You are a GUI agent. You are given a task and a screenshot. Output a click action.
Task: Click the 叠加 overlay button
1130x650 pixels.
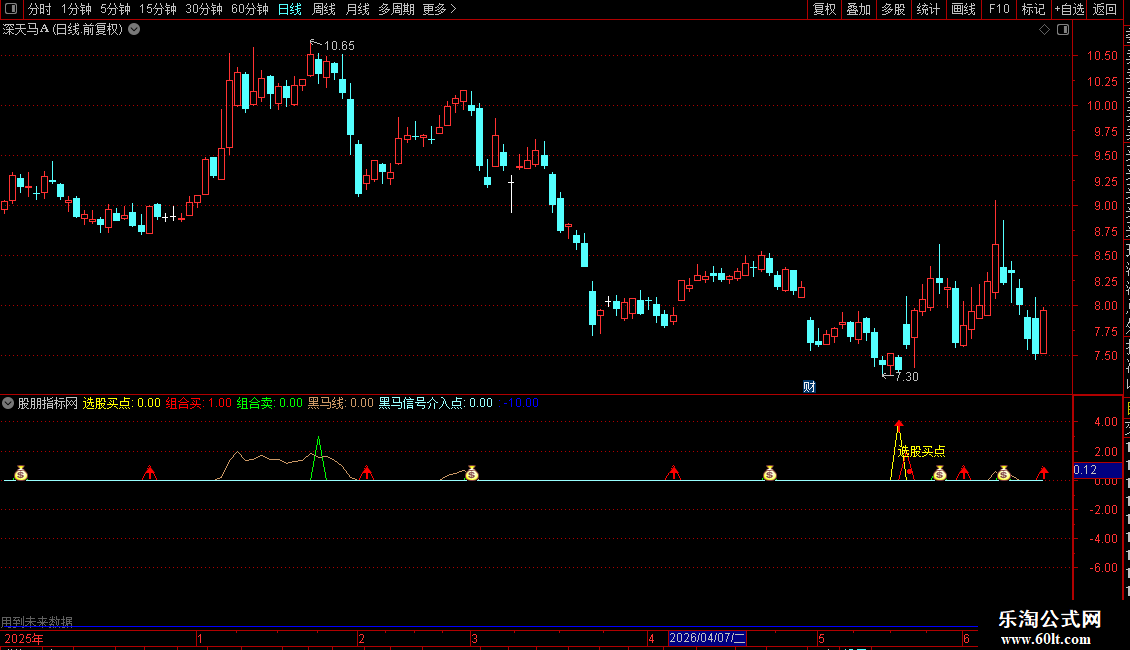859,9
